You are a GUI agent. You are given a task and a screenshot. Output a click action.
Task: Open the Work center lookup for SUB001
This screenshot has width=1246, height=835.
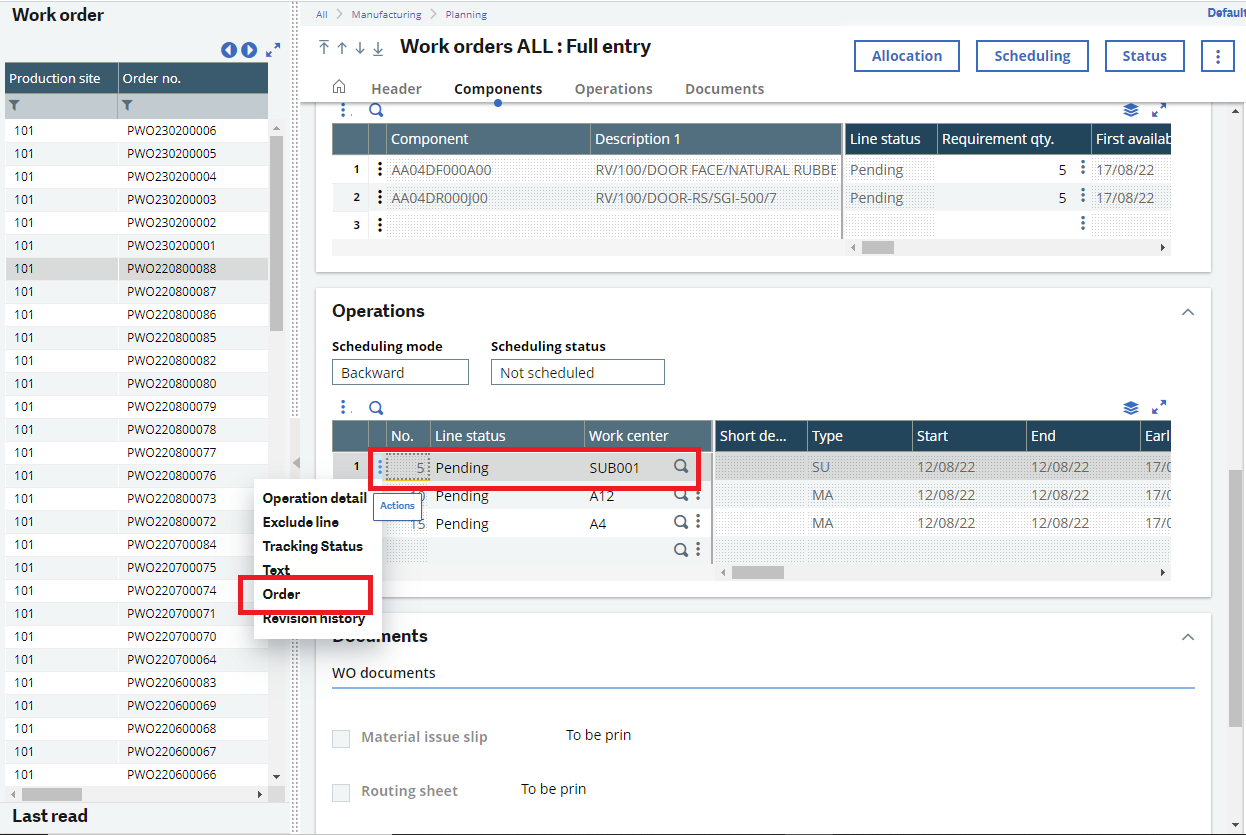click(x=681, y=468)
